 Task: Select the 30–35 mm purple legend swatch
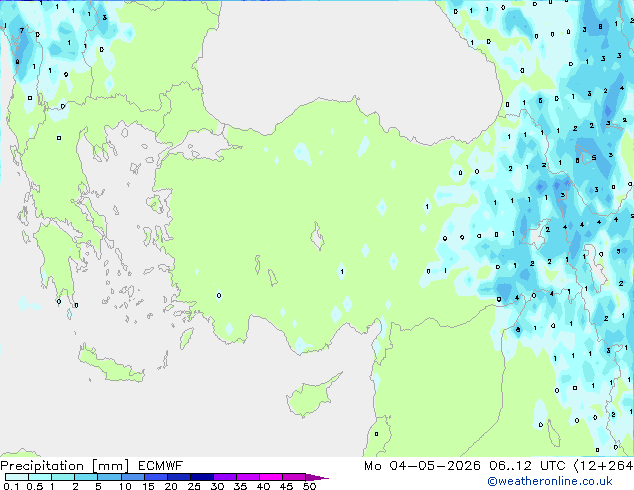click(x=224, y=477)
